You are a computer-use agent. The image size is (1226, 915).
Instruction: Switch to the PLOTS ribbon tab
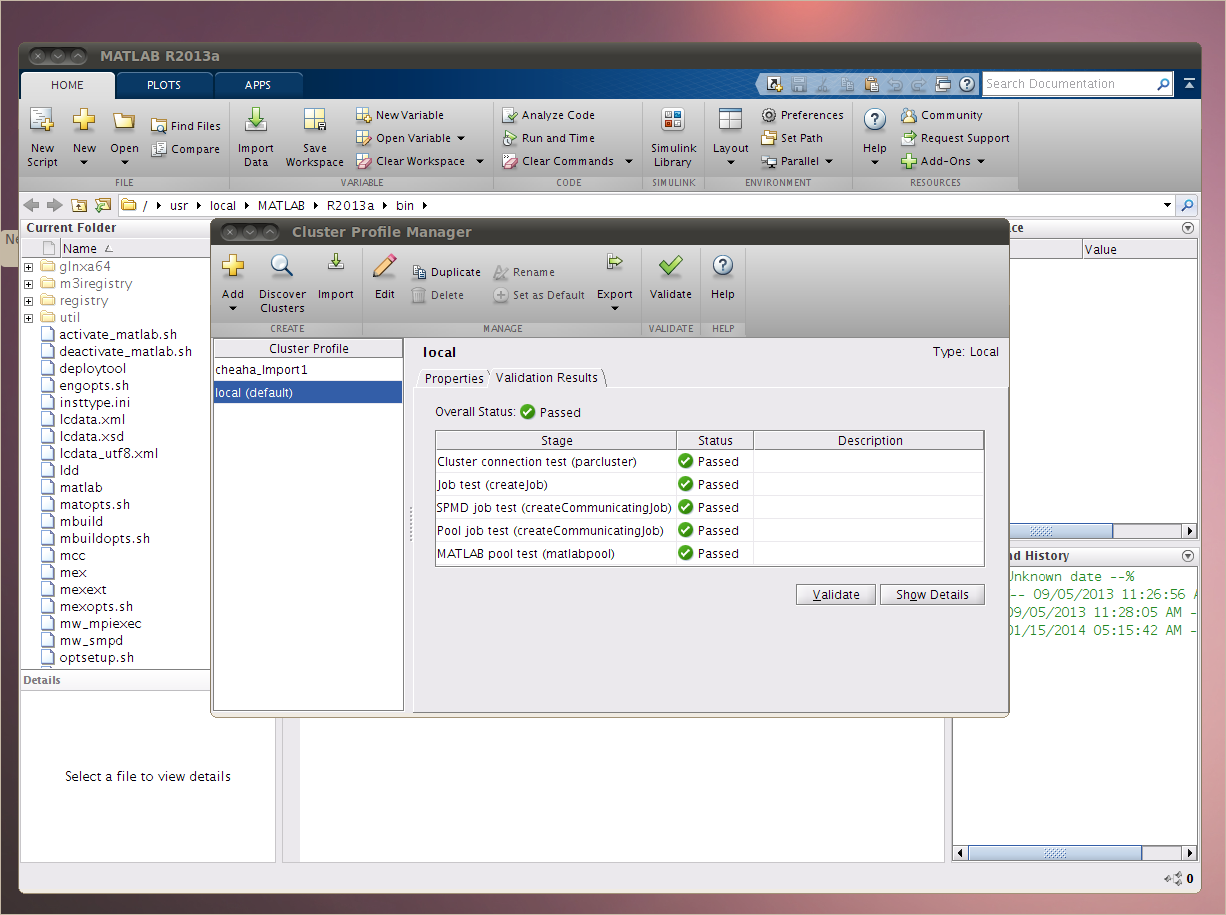tap(164, 85)
